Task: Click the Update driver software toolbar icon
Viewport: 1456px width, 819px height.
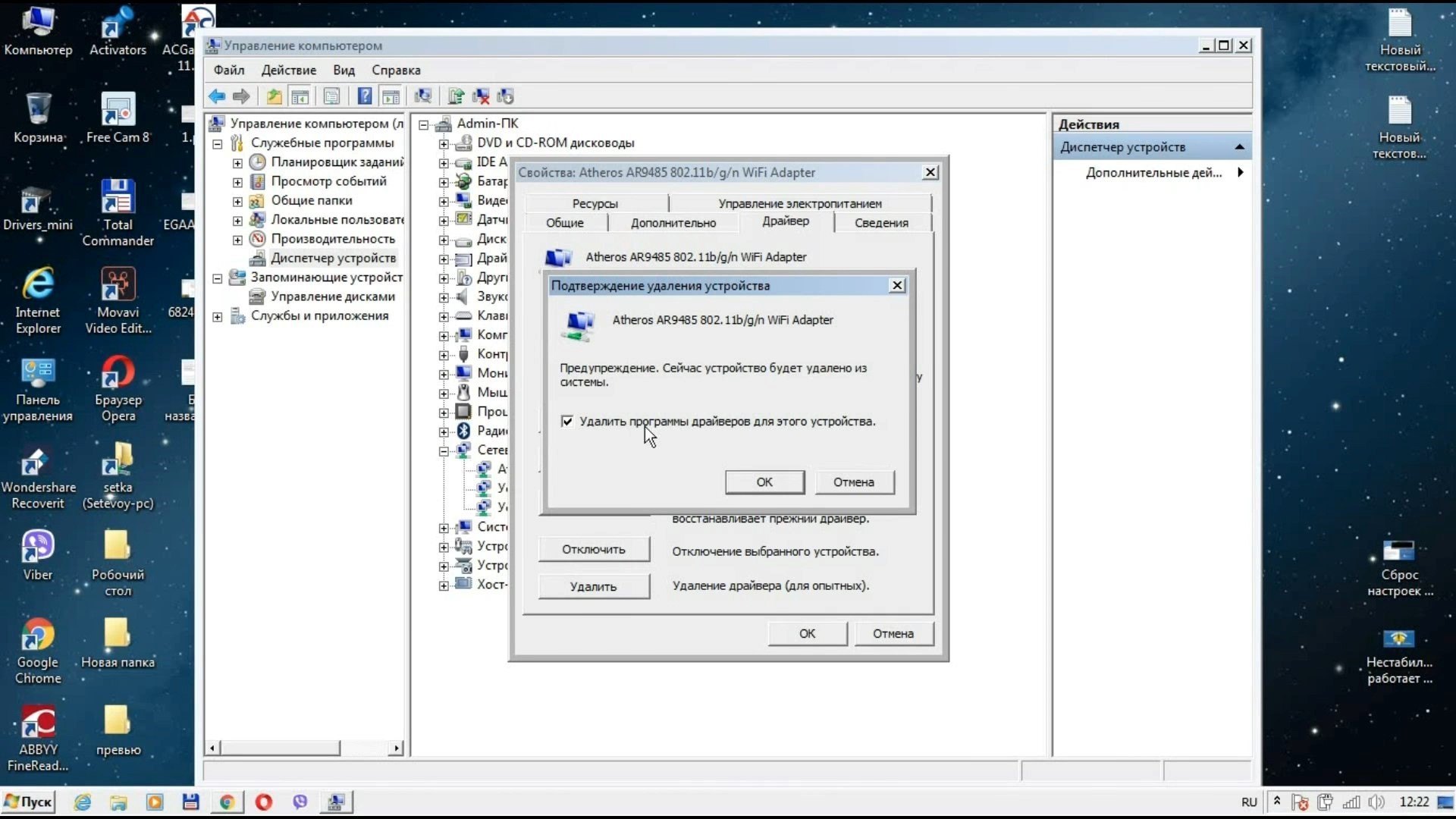Action: pyautogui.click(x=456, y=96)
